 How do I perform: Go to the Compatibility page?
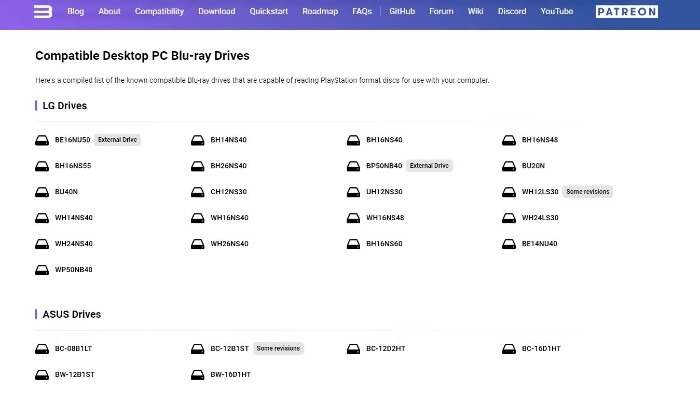click(159, 12)
